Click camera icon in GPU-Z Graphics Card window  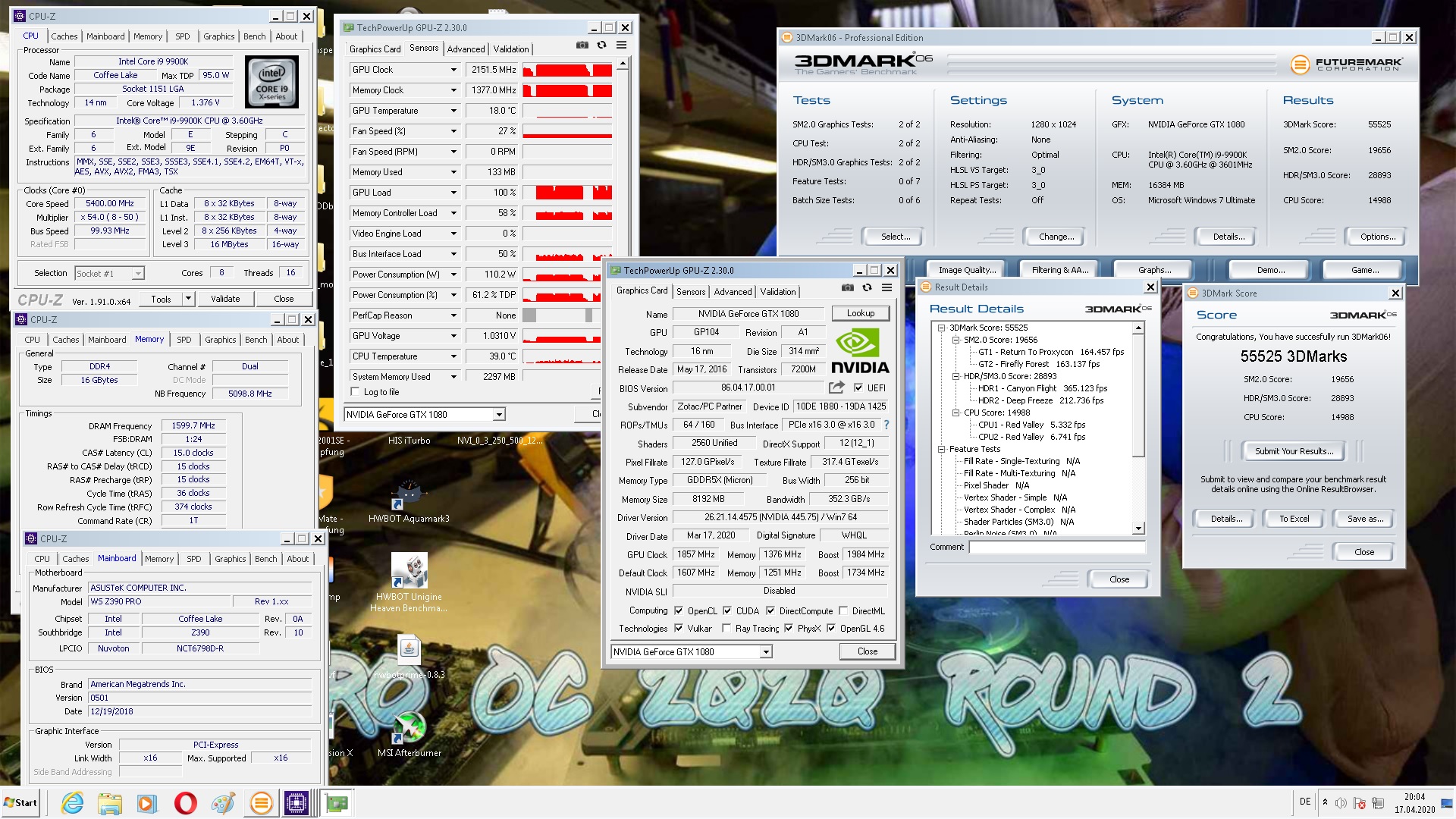tap(848, 288)
